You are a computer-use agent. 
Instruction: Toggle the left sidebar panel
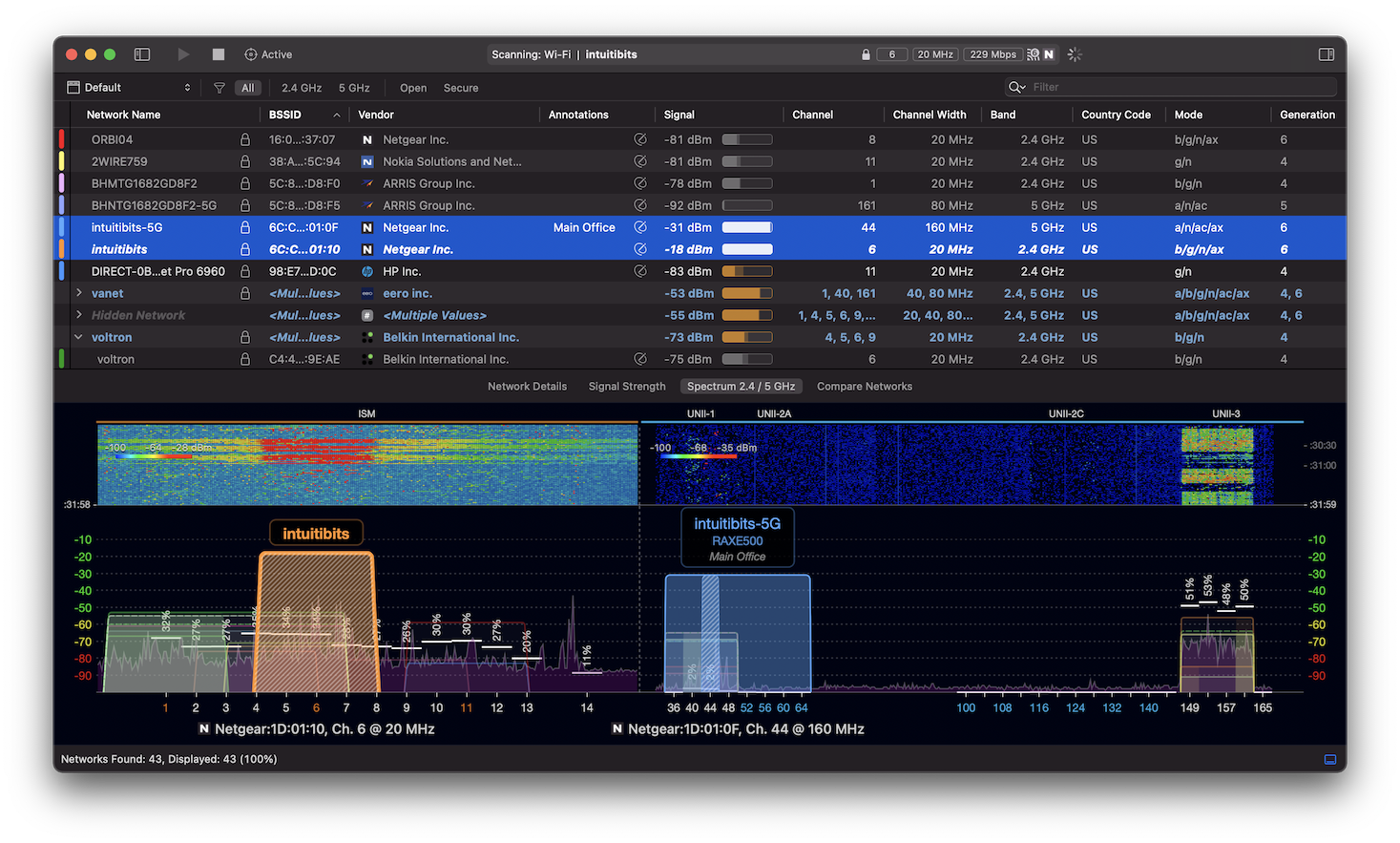(x=142, y=54)
